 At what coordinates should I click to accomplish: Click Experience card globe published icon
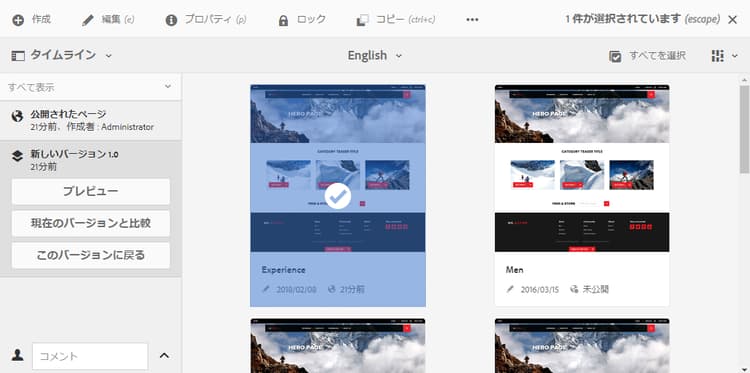coord(331,289)
